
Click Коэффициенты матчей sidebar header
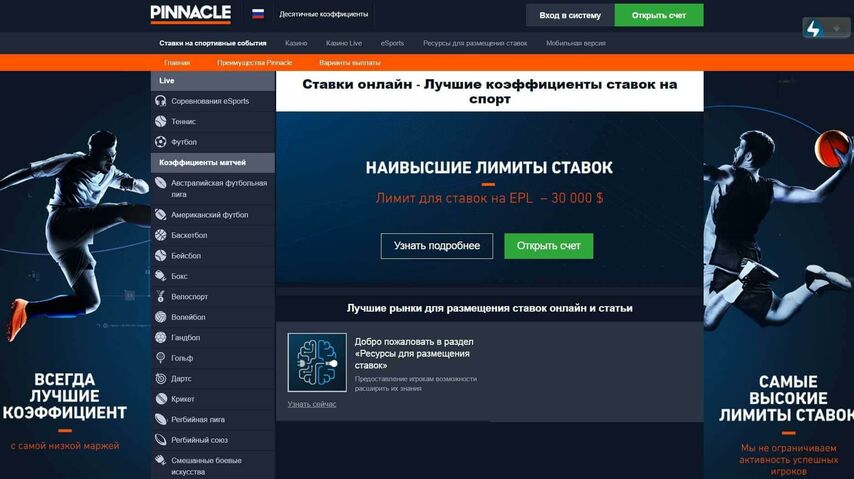tap(212, 162)
